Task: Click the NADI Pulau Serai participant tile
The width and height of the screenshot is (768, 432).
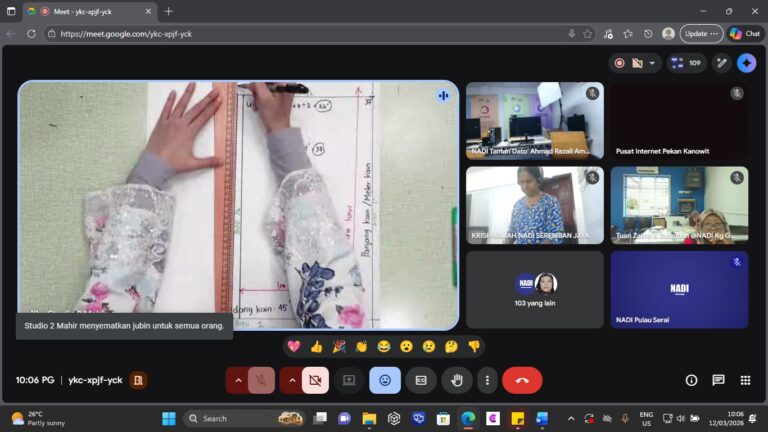Action: pyautogui.click(x=679, y=289)
